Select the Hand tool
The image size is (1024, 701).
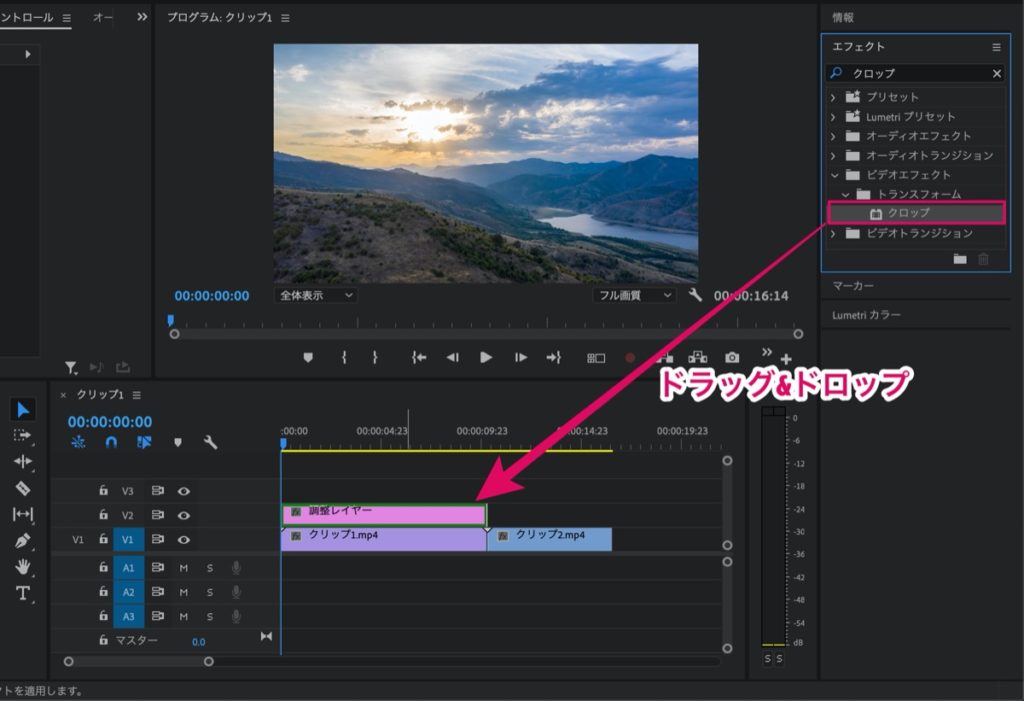click(x=22, y=566)
